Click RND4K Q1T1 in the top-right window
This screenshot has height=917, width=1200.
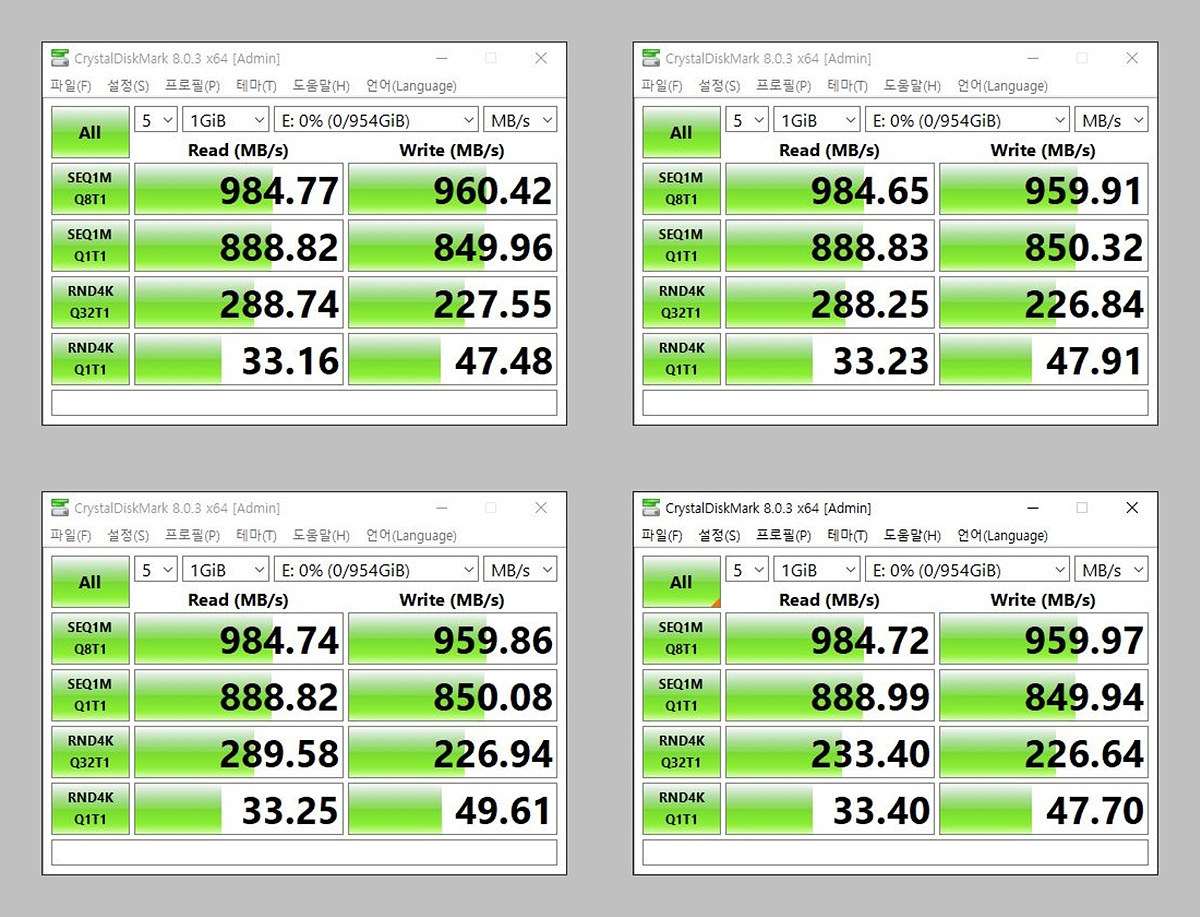pos(681,359)
